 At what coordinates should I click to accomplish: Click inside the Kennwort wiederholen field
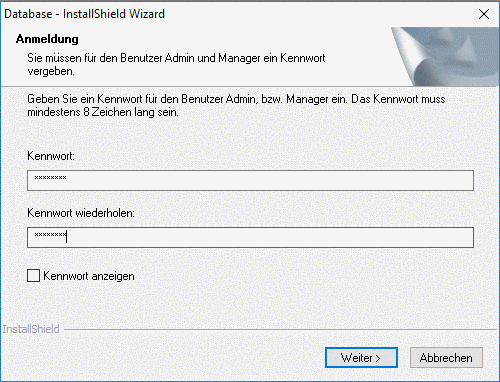pos(250,237)
